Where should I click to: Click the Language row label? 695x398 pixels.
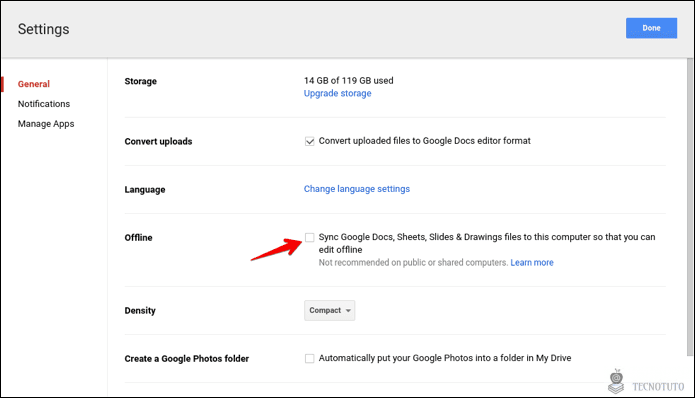click(x=145, y=190)
